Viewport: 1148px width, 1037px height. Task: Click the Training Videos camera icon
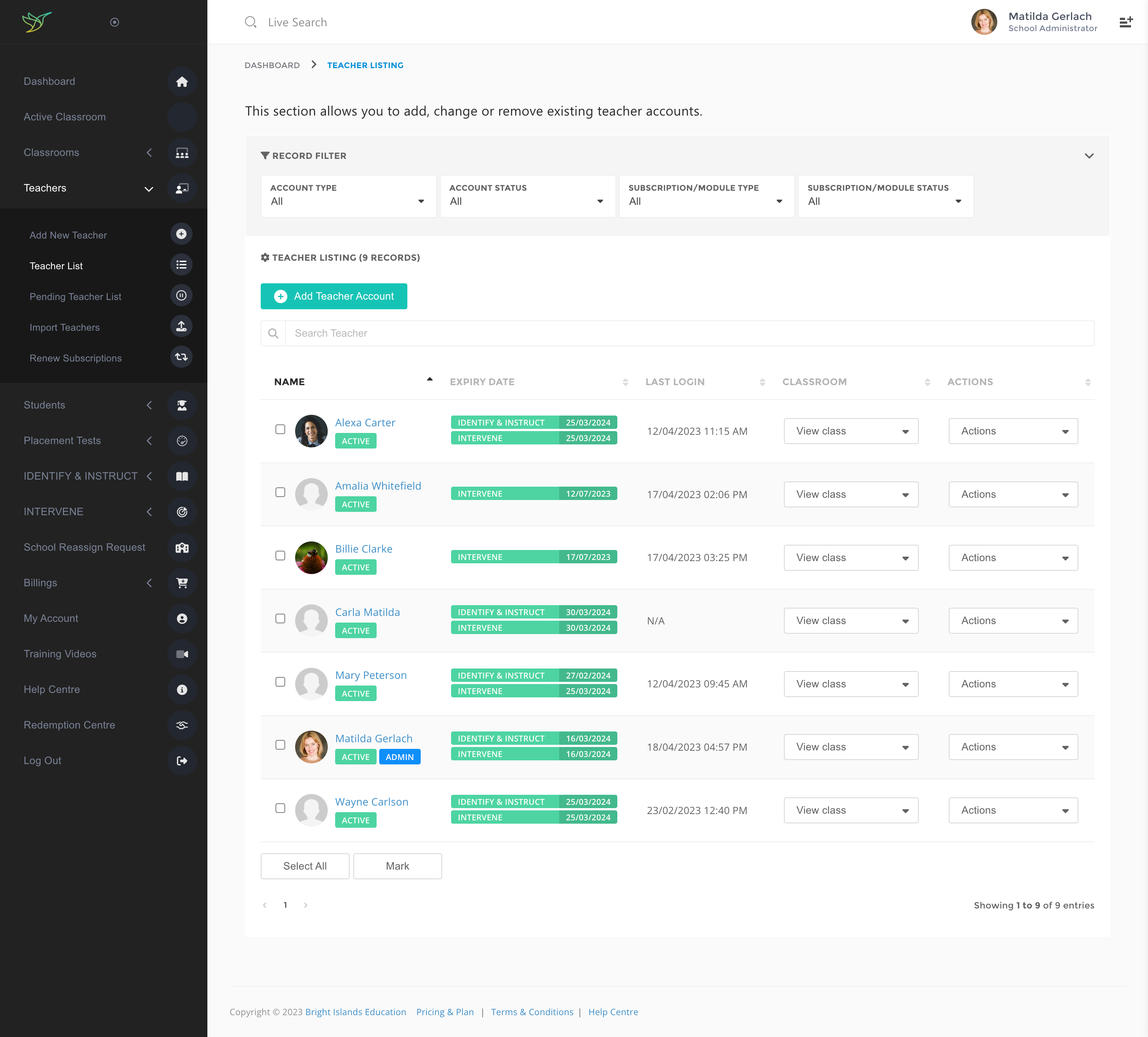pos(182,654)
